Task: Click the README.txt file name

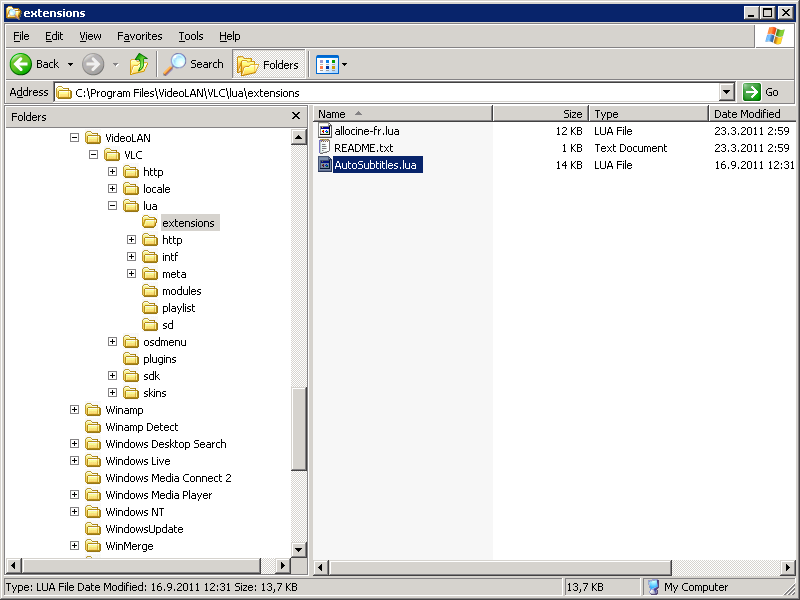Action: click(x=364, y=148)
